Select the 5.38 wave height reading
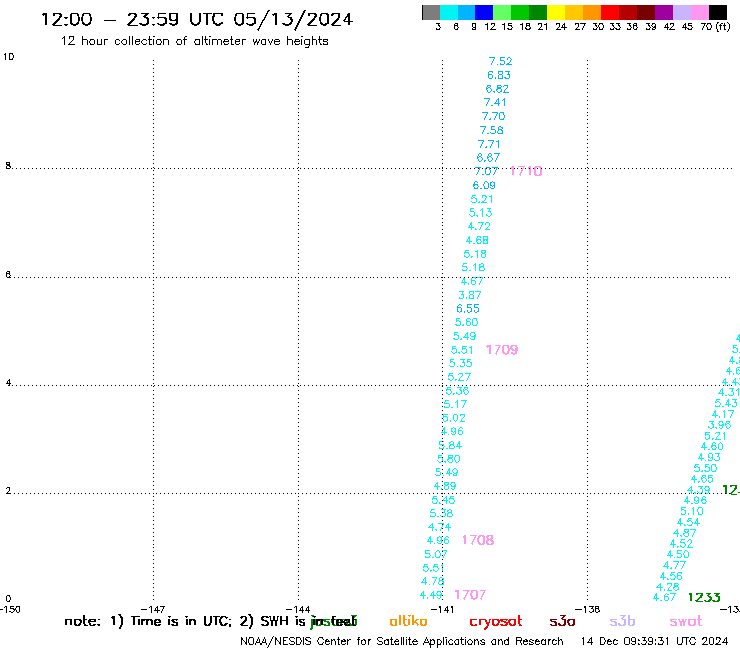The width and height of the screenshot is (740, 650). coord(441,513)
